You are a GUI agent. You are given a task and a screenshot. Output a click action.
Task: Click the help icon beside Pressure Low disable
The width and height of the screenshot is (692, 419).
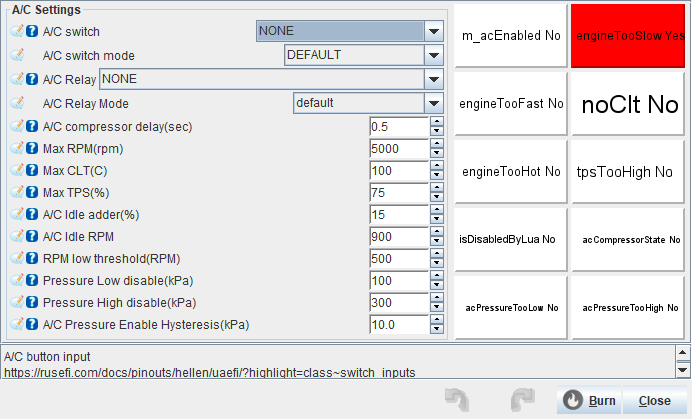click(x=32, y=281)
